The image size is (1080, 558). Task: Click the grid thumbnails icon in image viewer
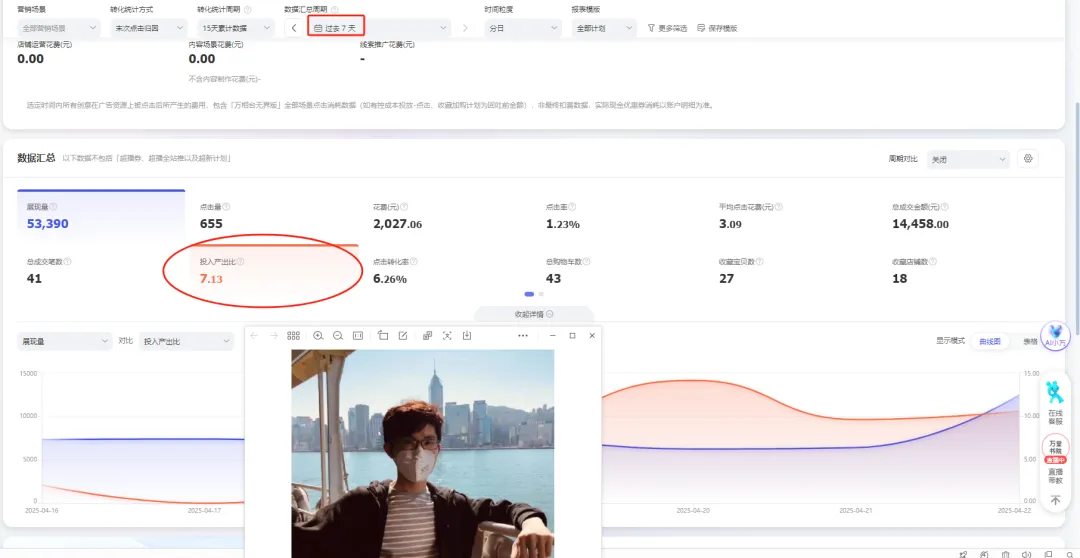click(293, 335)
